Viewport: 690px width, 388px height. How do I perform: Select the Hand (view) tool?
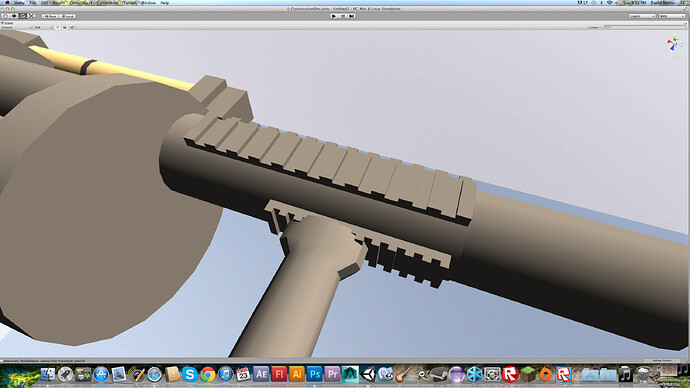pyautogui.click(x=5, y=16)
